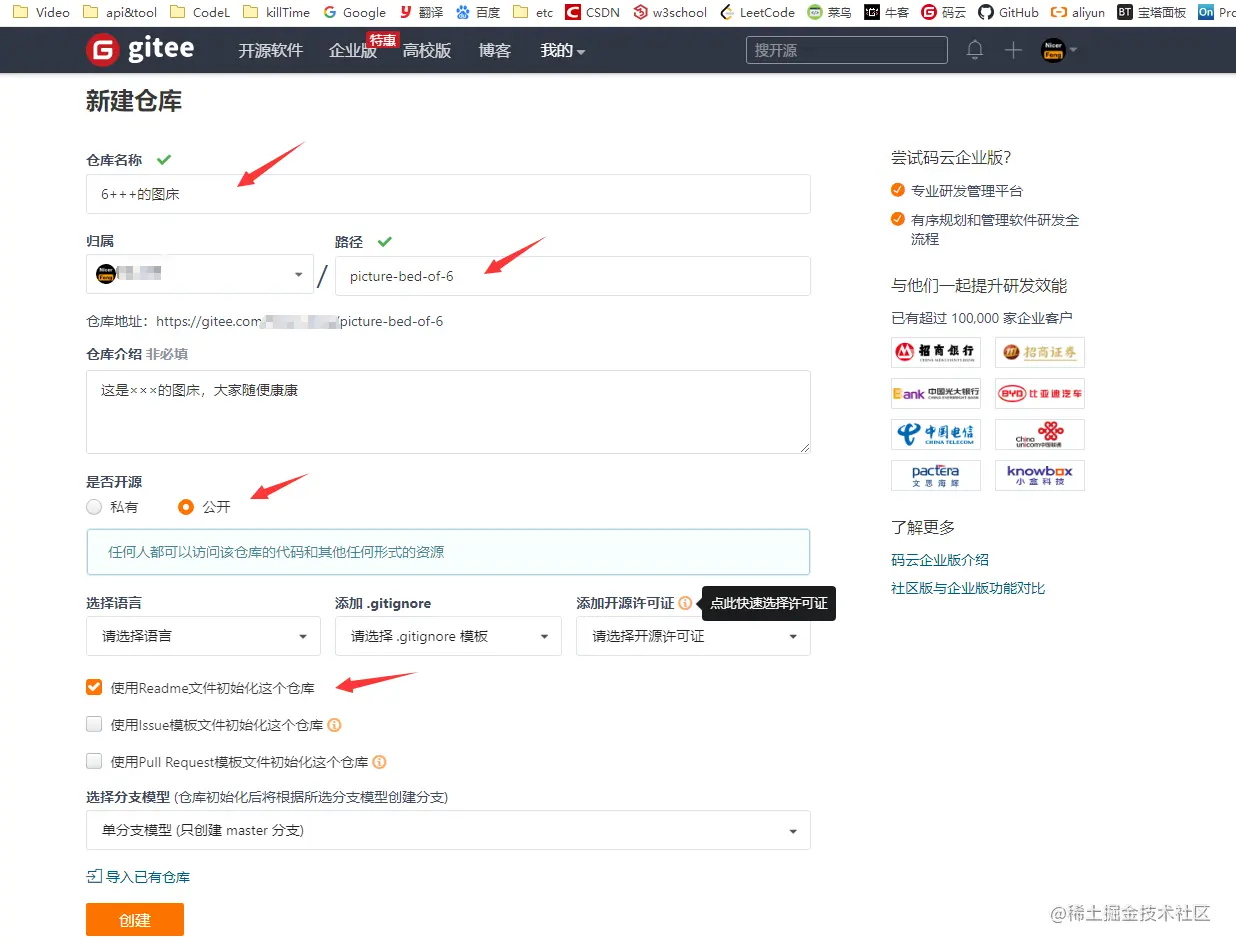
Task: Click info icon next to Issue模板 option
Action: [335, 725]
